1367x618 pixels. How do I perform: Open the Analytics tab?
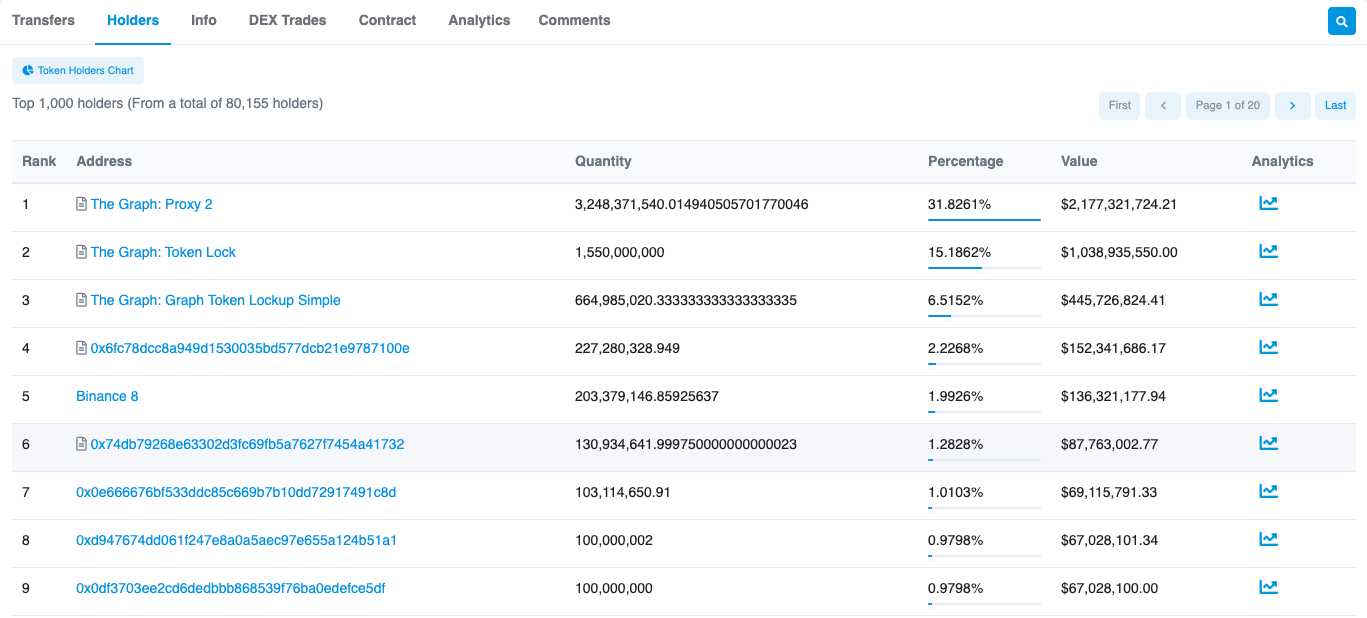point(479,20)
